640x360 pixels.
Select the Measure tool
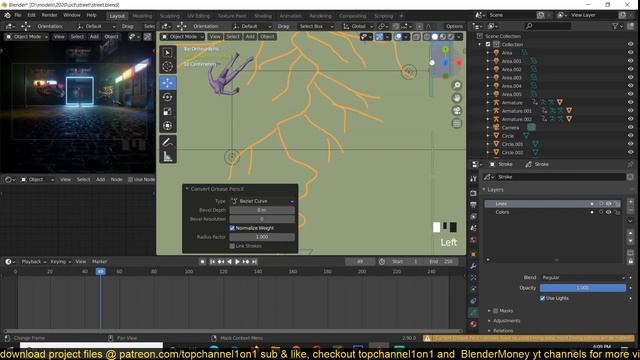(168, 156)
